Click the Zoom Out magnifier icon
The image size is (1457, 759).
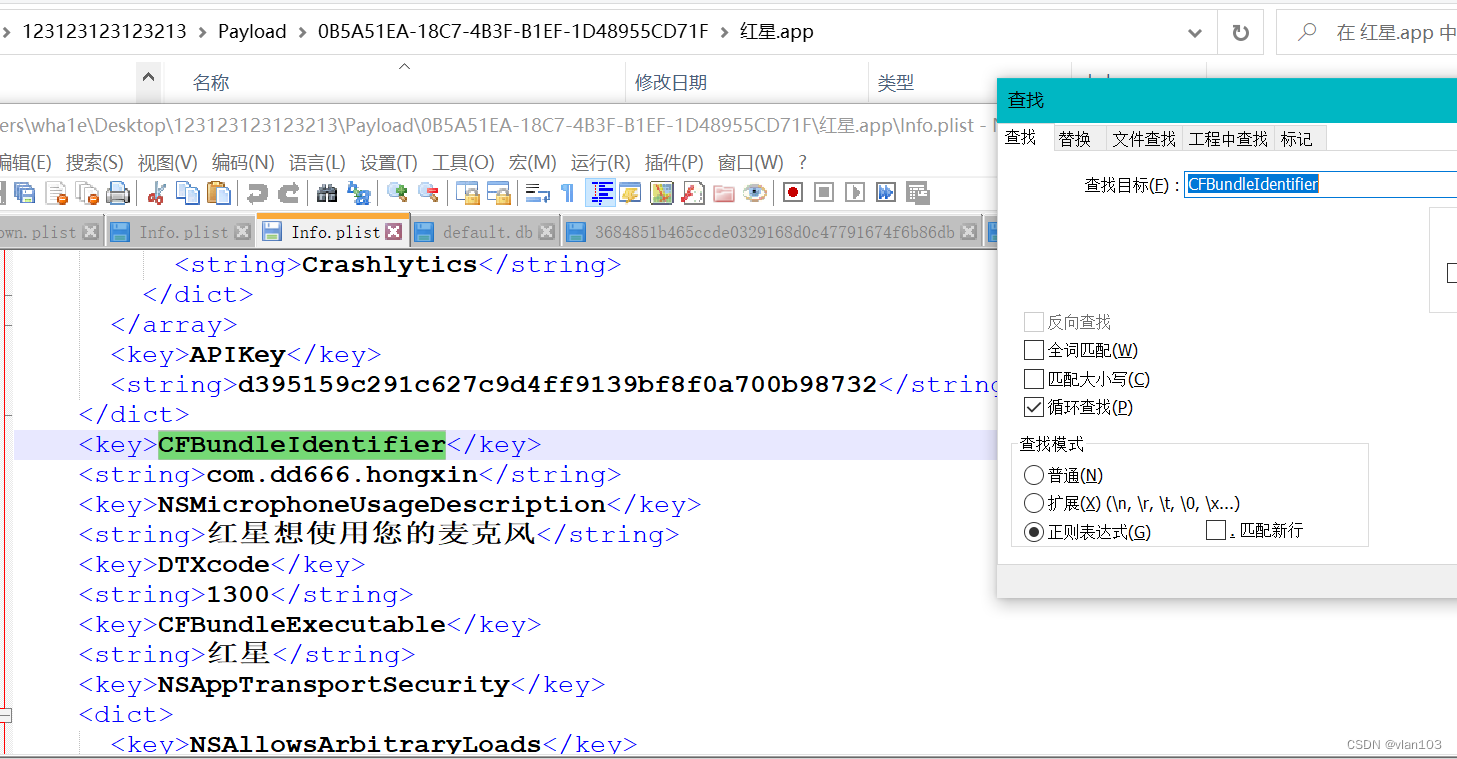coord(428,192)
